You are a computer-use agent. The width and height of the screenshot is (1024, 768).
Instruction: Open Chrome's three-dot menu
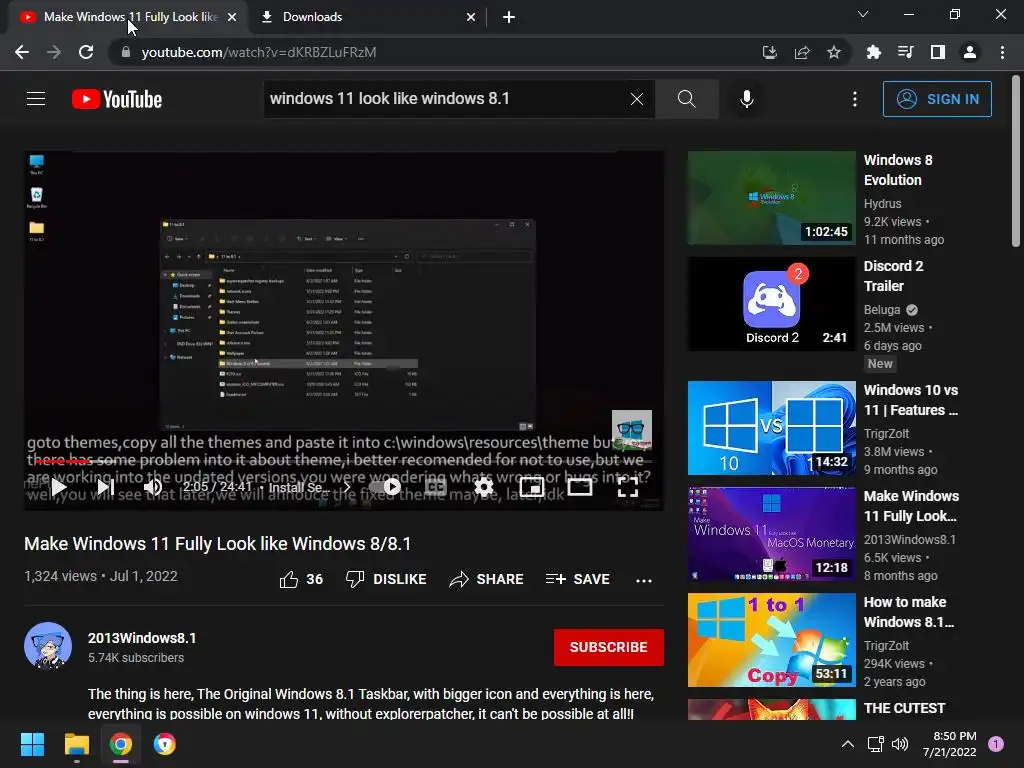click(x=1002, y=52)
